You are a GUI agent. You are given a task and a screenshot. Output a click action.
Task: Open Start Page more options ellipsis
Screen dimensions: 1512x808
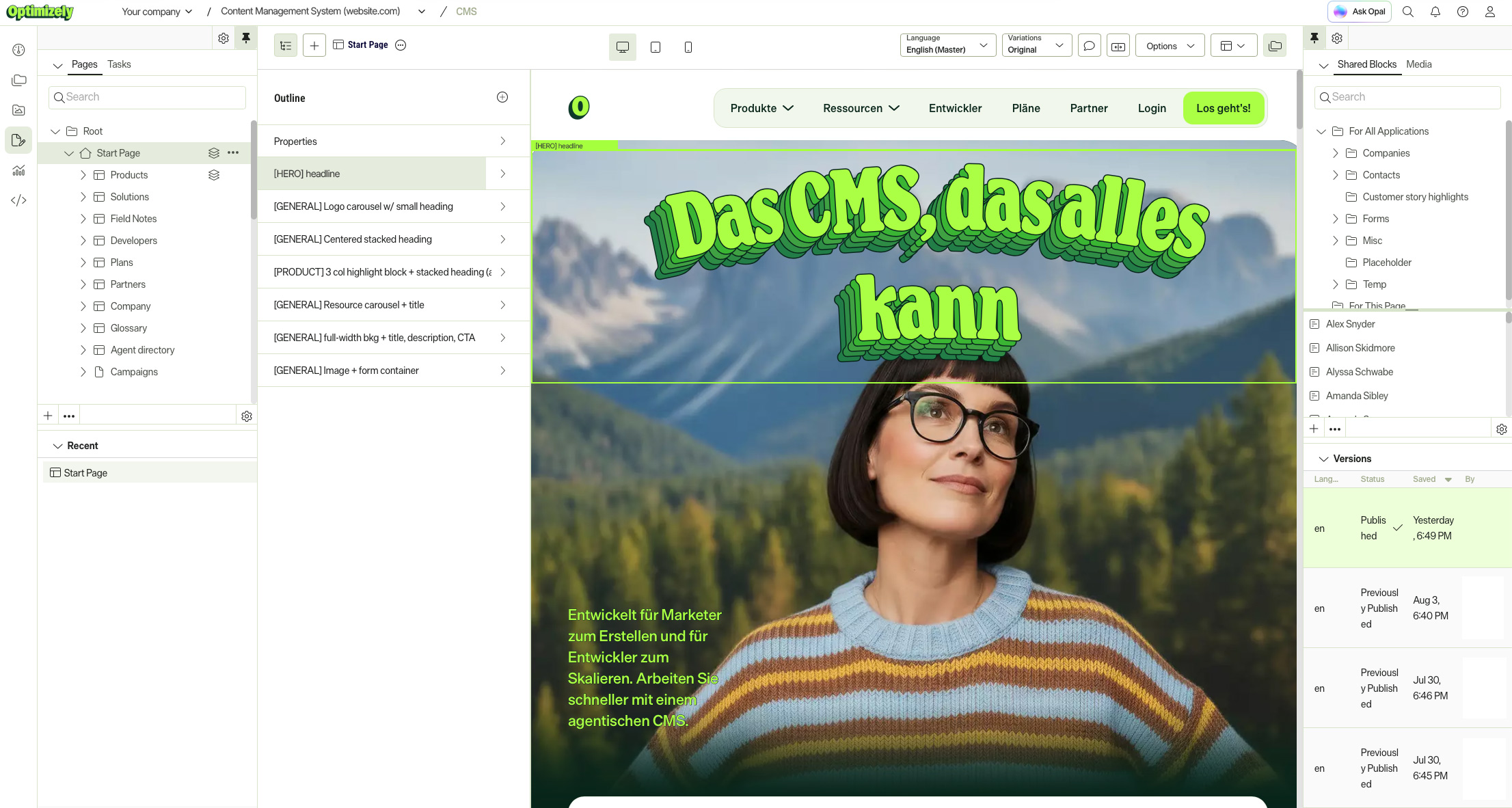pyautogui.click(x=401, y=45)
